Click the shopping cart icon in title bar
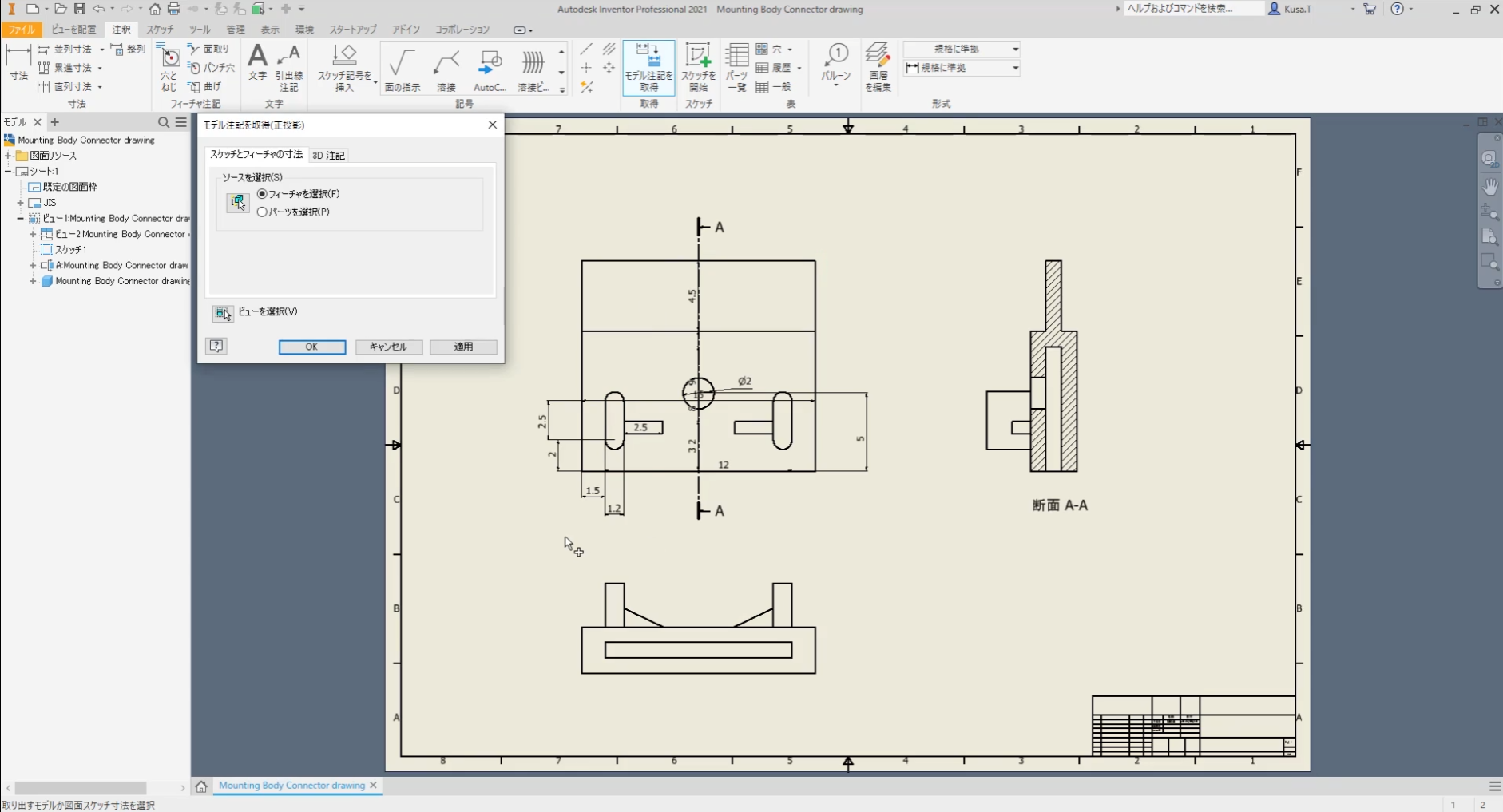The image size is (1503, 812). (x=1370, y=9)
